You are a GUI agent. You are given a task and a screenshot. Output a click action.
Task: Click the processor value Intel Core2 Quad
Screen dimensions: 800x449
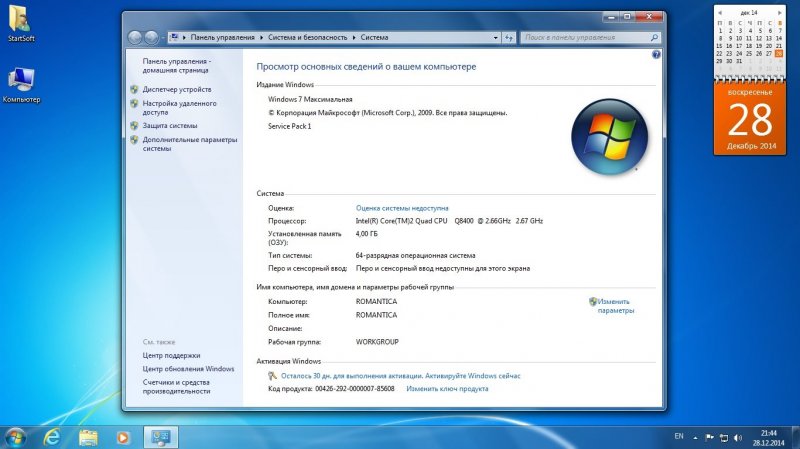pyautogui.click(x=449, y=221)
